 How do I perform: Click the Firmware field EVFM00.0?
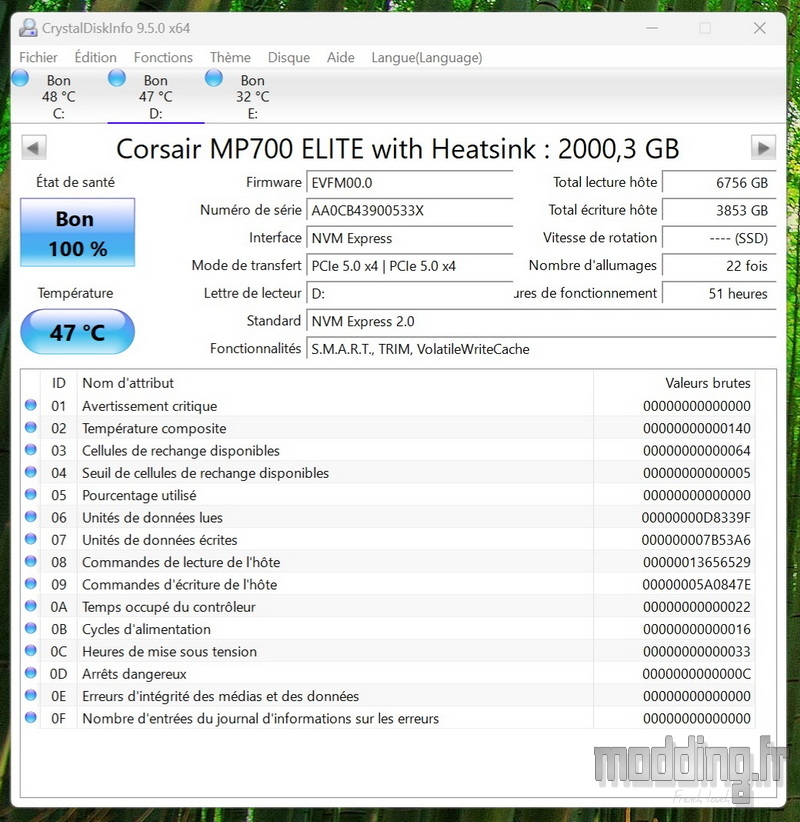click(409, 182)
